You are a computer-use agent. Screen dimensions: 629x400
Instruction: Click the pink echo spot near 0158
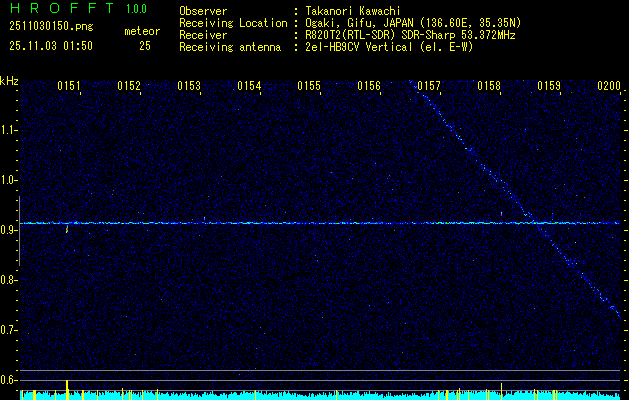click(501, 214)
